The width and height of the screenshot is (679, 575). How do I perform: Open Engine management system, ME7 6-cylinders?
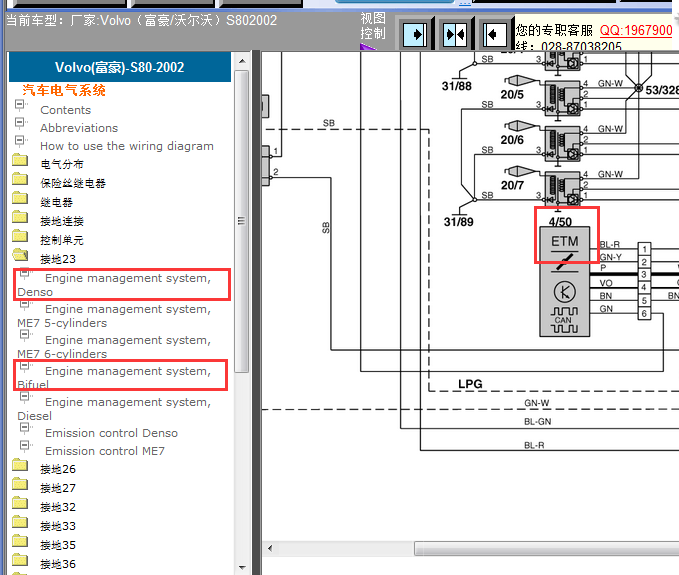tap(114, 347)
